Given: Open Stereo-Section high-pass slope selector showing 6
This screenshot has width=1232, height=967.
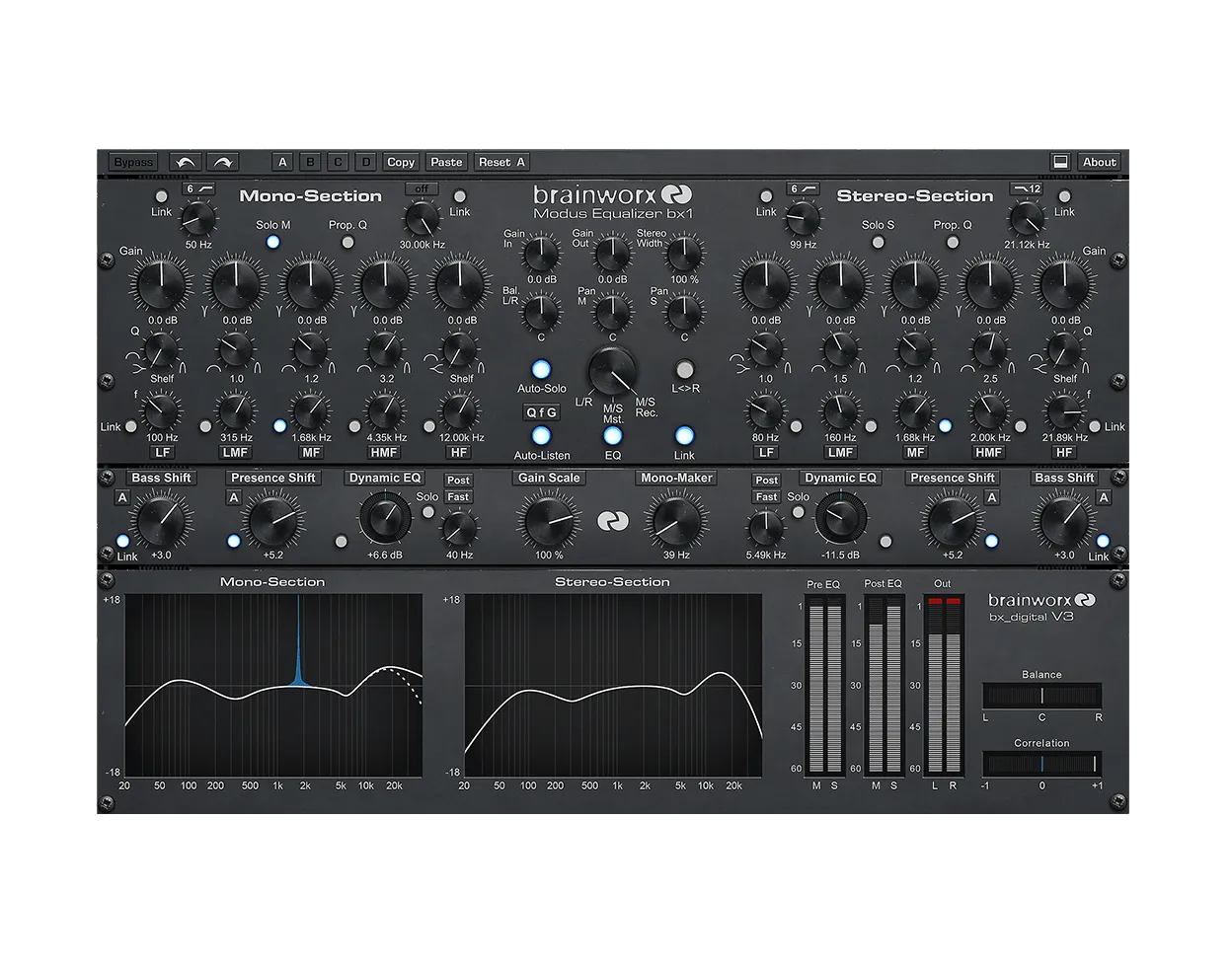Looking at the screenshot, I should (803, 188).
